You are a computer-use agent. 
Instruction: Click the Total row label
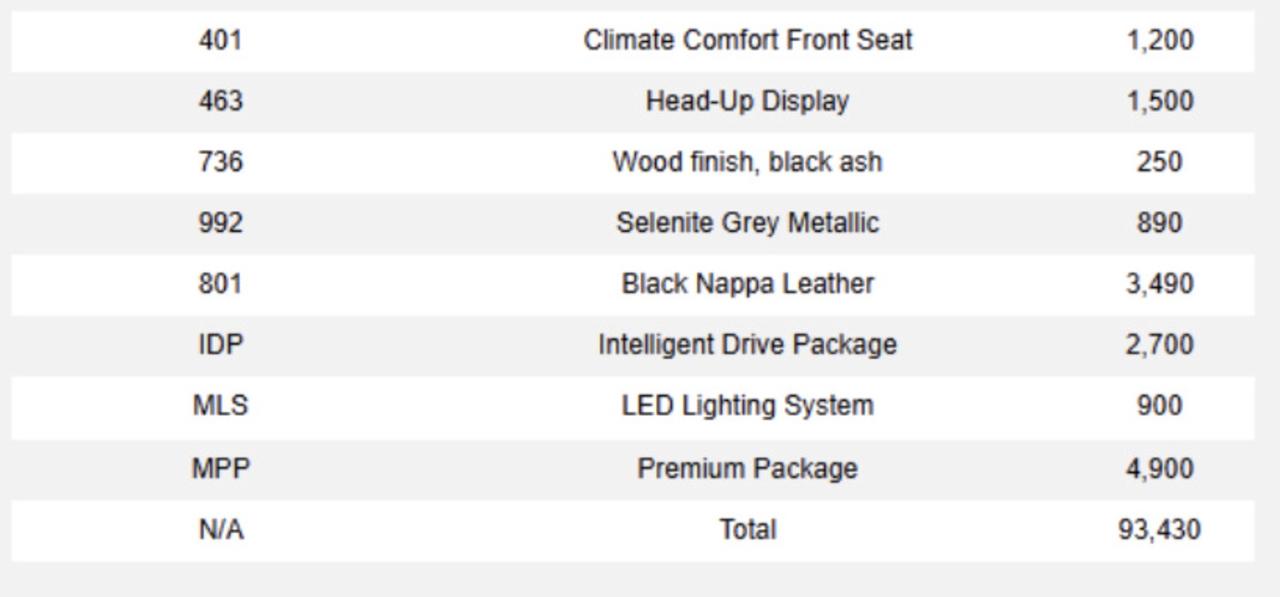pos(748,529)
